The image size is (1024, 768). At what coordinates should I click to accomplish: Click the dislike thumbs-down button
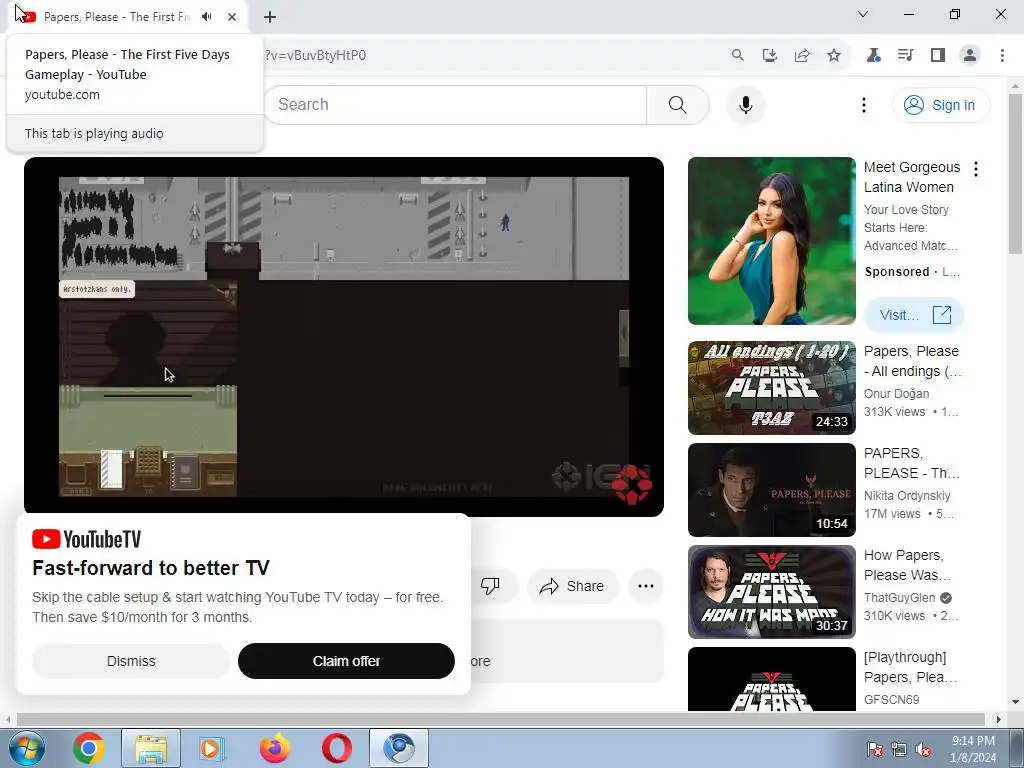tap(490, 586)
